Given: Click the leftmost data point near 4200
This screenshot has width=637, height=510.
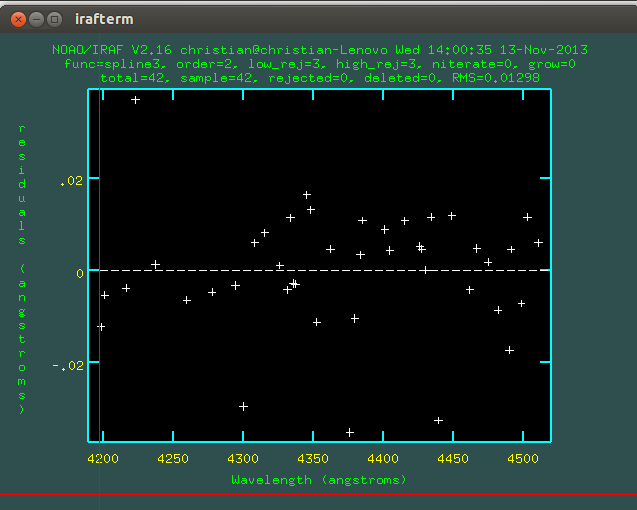Looking at the screenshot, I should tap(100, 327).
